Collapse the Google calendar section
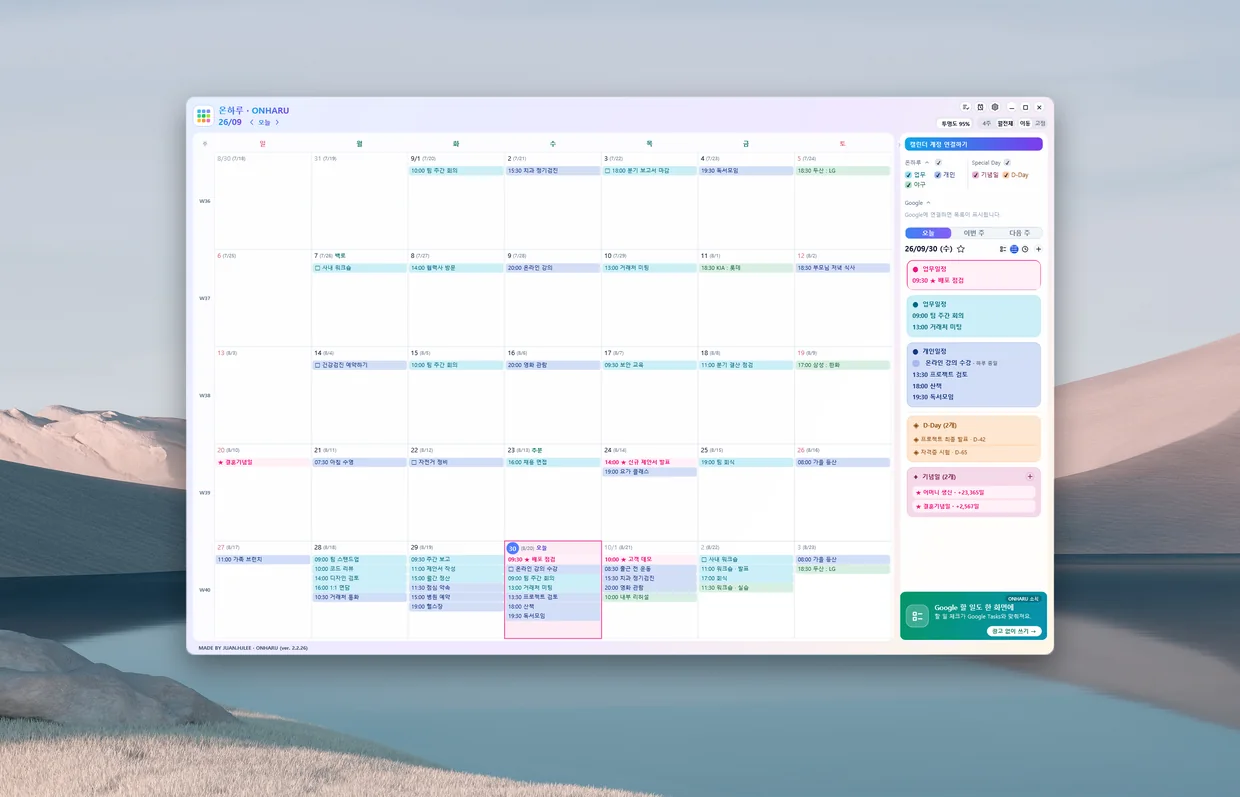The image size is (1240, 797). coord(928,203)
